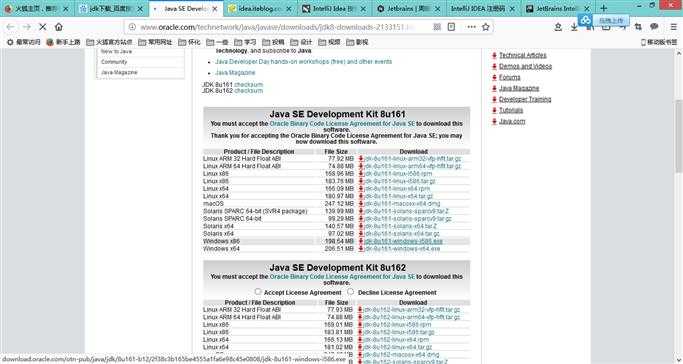
Task: Click the Windows x64 row label in 8u161 table
Action: (221, 249)
